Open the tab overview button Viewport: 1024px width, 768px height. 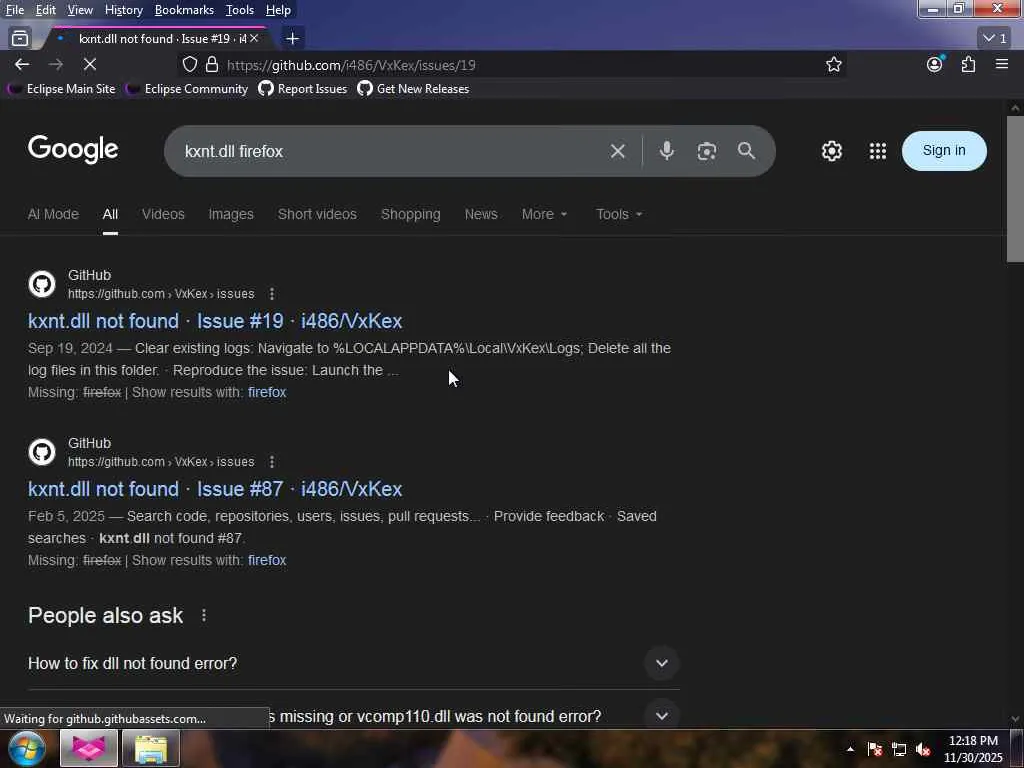pos(20,39)
